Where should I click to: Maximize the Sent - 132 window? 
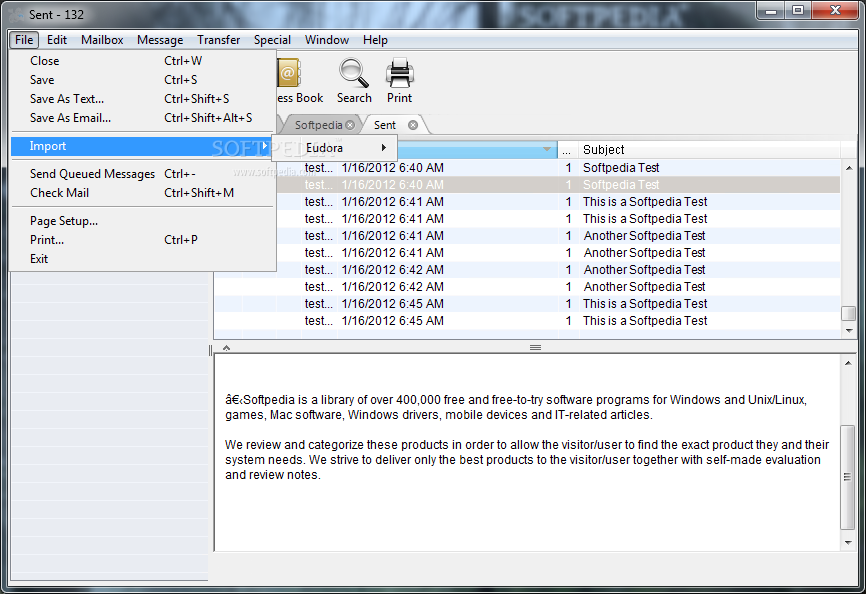pyautogui.click(x=798, y=10)
